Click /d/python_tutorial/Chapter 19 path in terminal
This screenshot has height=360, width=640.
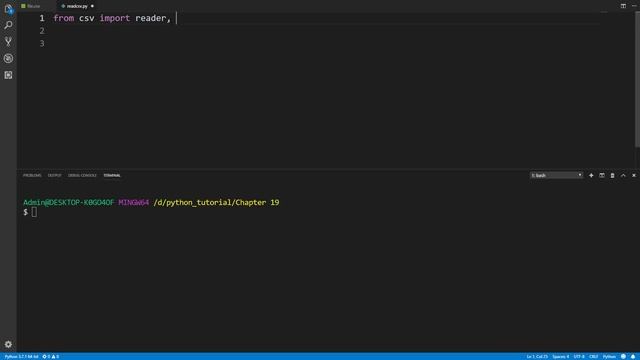point(216,202)
